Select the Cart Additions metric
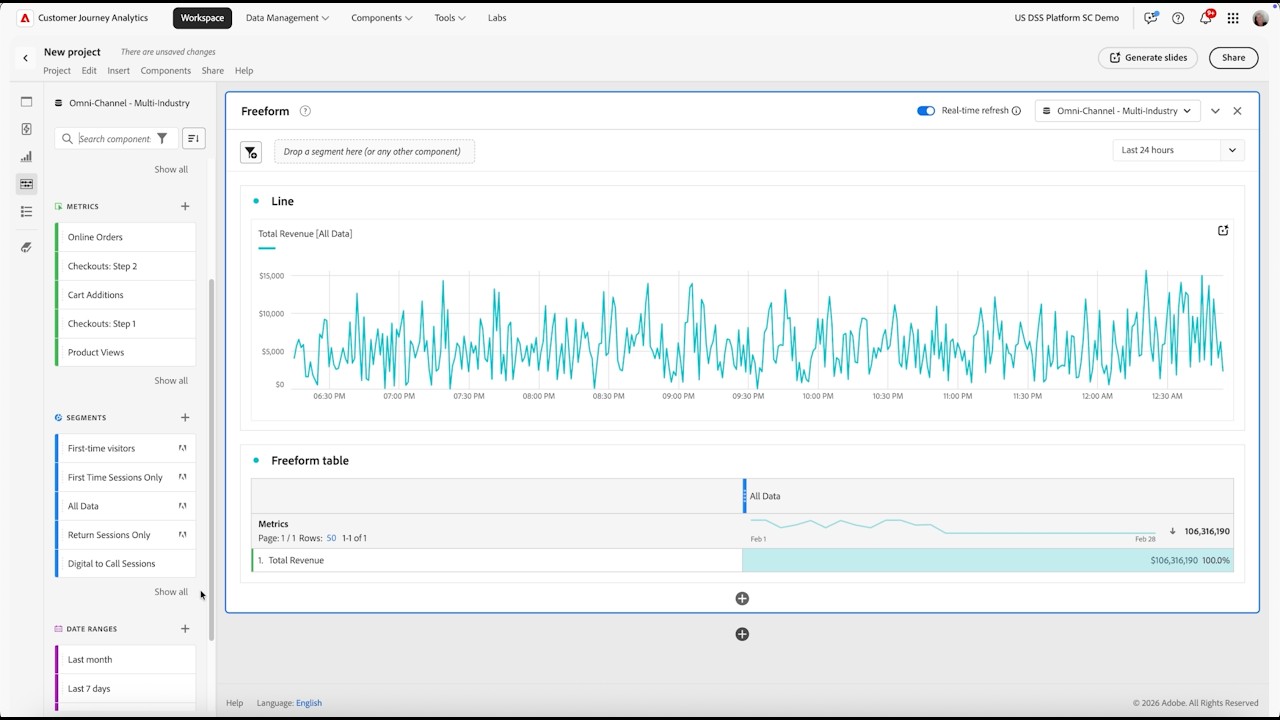1280x720 pixels. [126, 295]
